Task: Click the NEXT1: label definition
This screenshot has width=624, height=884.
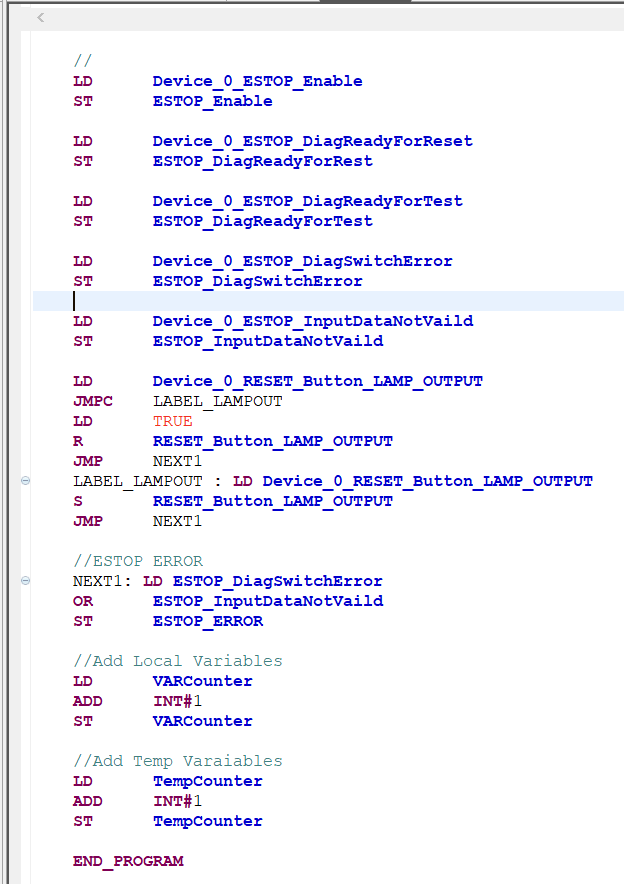Action: (102, 581)
